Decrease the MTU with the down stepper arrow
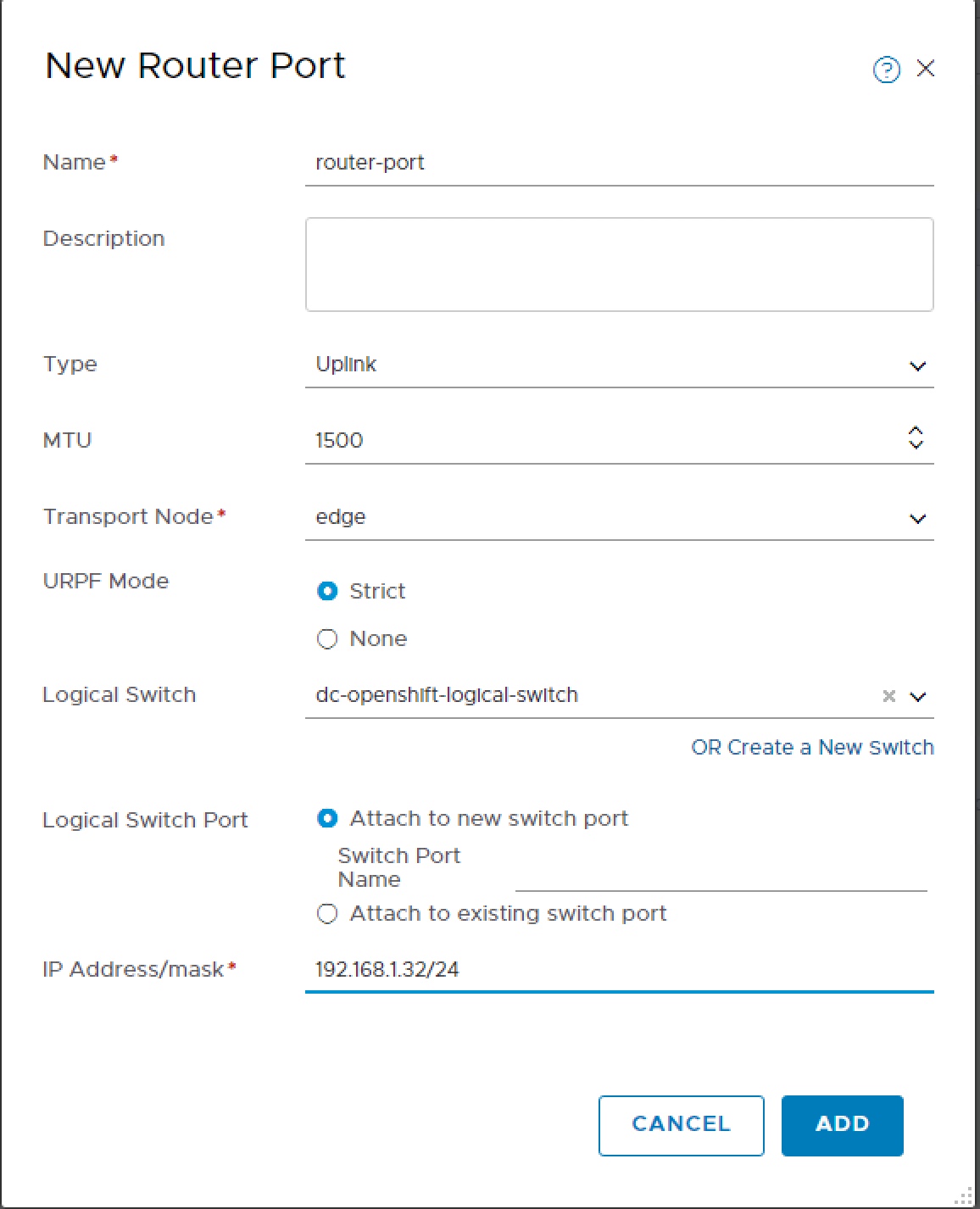This screenshot has height=1209, width=980. coord(916,446)
